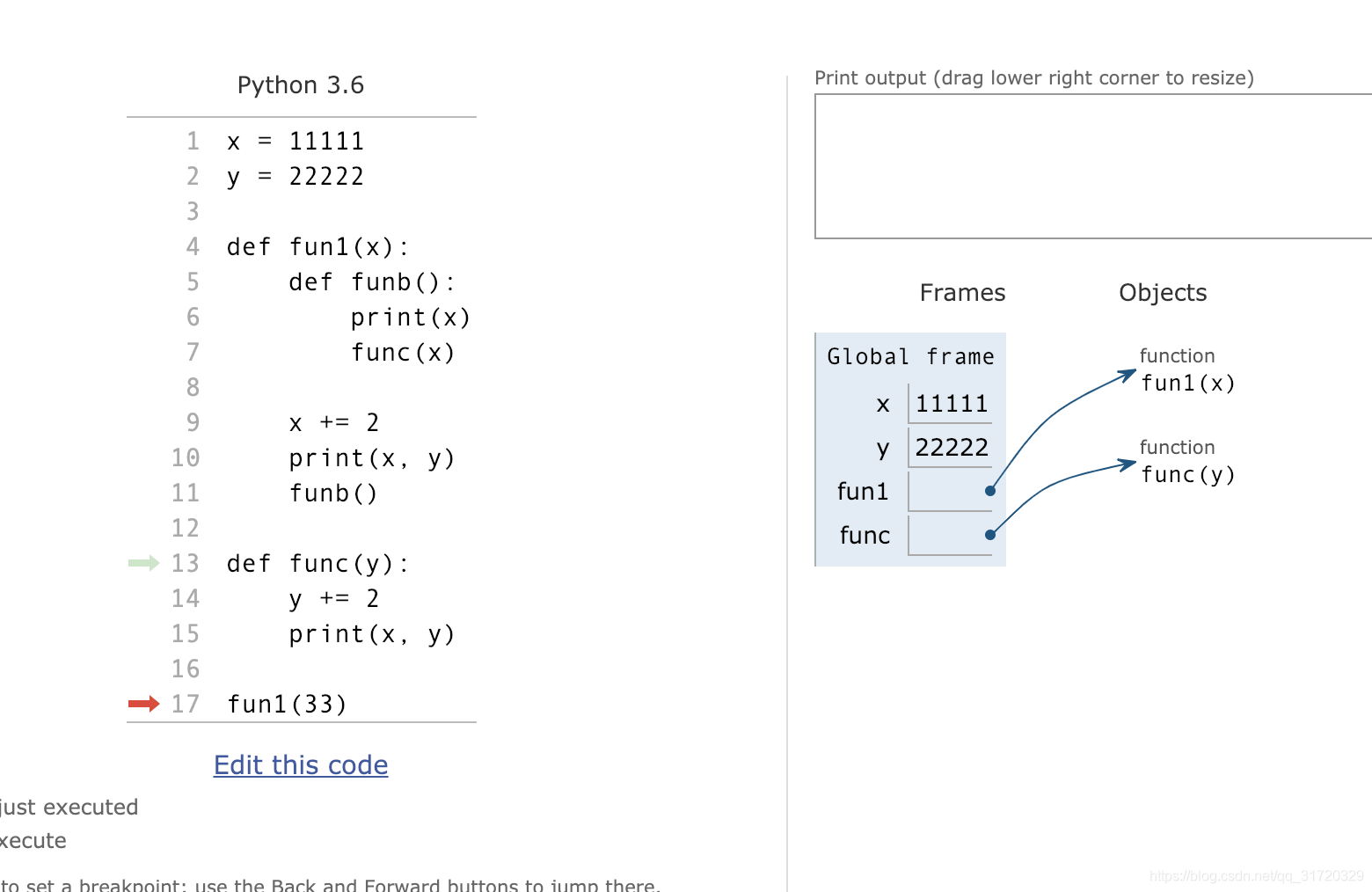Viewport: 1372px width, 892px height.
Task: Set a breakpoint on line 1
Action: (x=192, y=141)
